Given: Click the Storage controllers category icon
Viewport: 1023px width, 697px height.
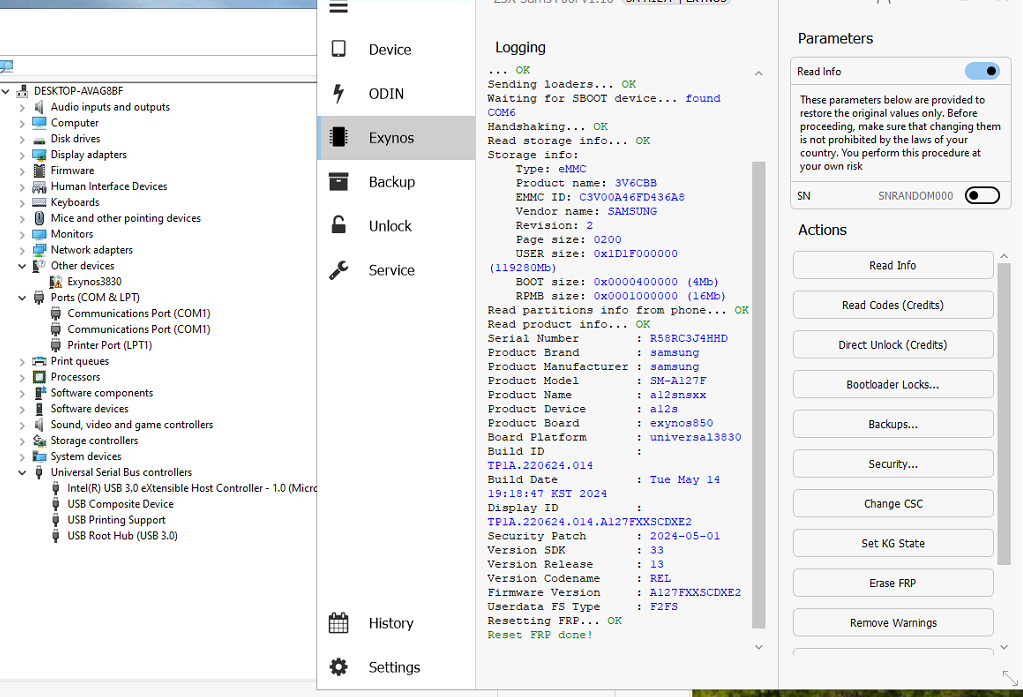Looking at the screenshot, I should [x=39, y=441].
